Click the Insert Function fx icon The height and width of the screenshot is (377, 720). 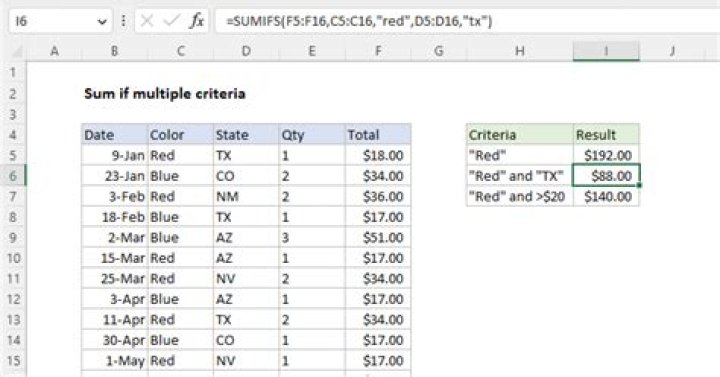click(197, 21)
